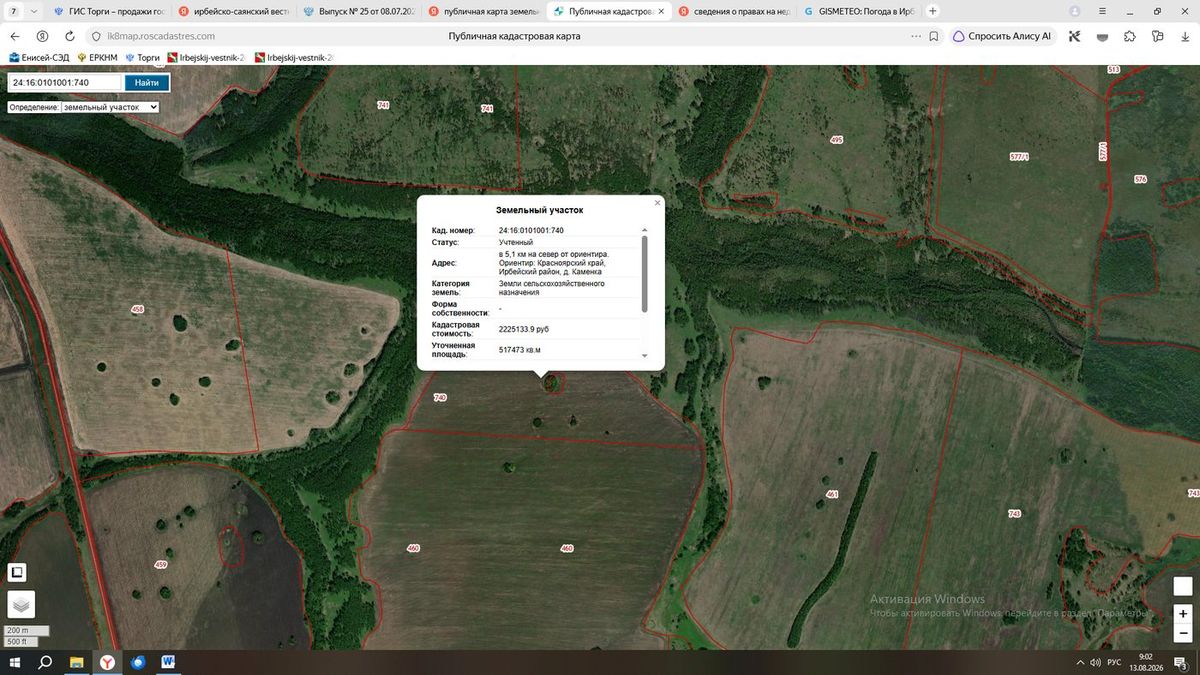Switch to ирбейско-саянский вестник tab
The width and height of the screenshot is (1200, 675).
pos(234,11)
